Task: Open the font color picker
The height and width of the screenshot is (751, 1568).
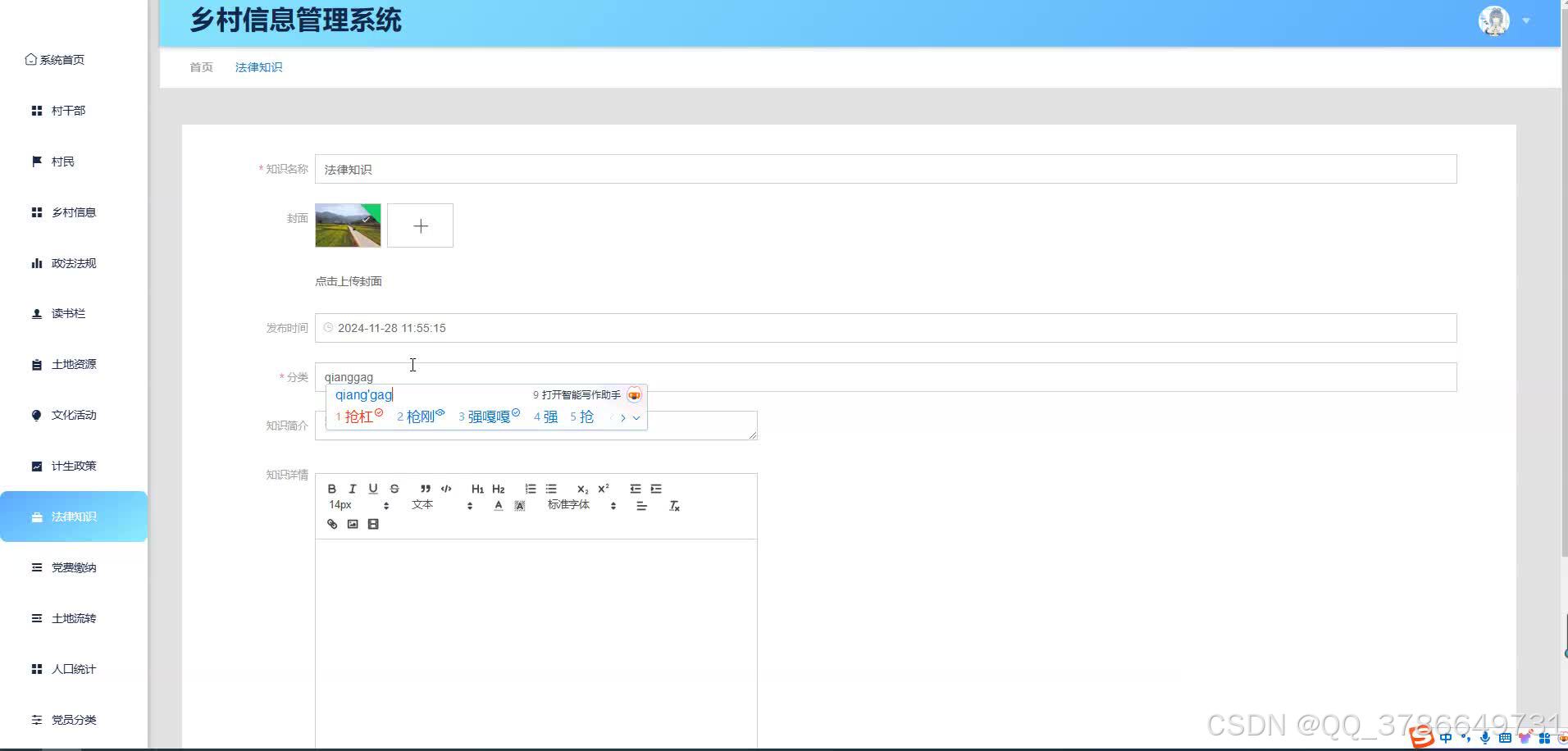Action: point(499,506)
